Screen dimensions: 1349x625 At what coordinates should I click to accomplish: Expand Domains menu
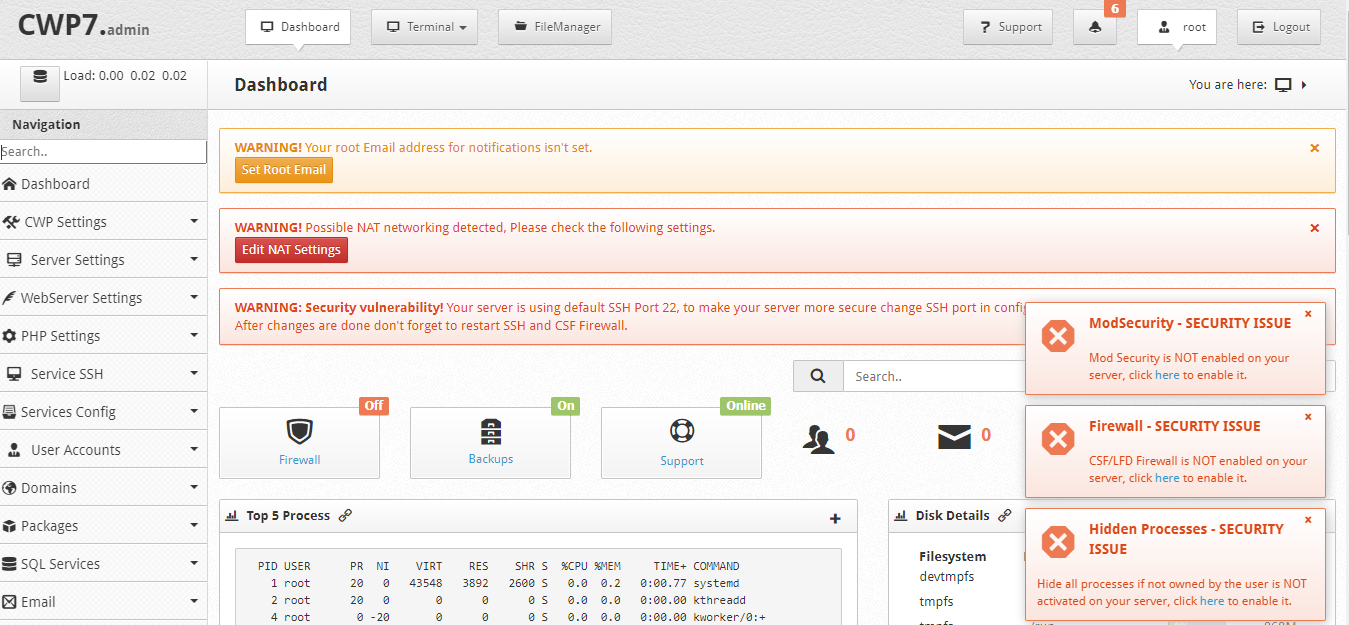104,488
